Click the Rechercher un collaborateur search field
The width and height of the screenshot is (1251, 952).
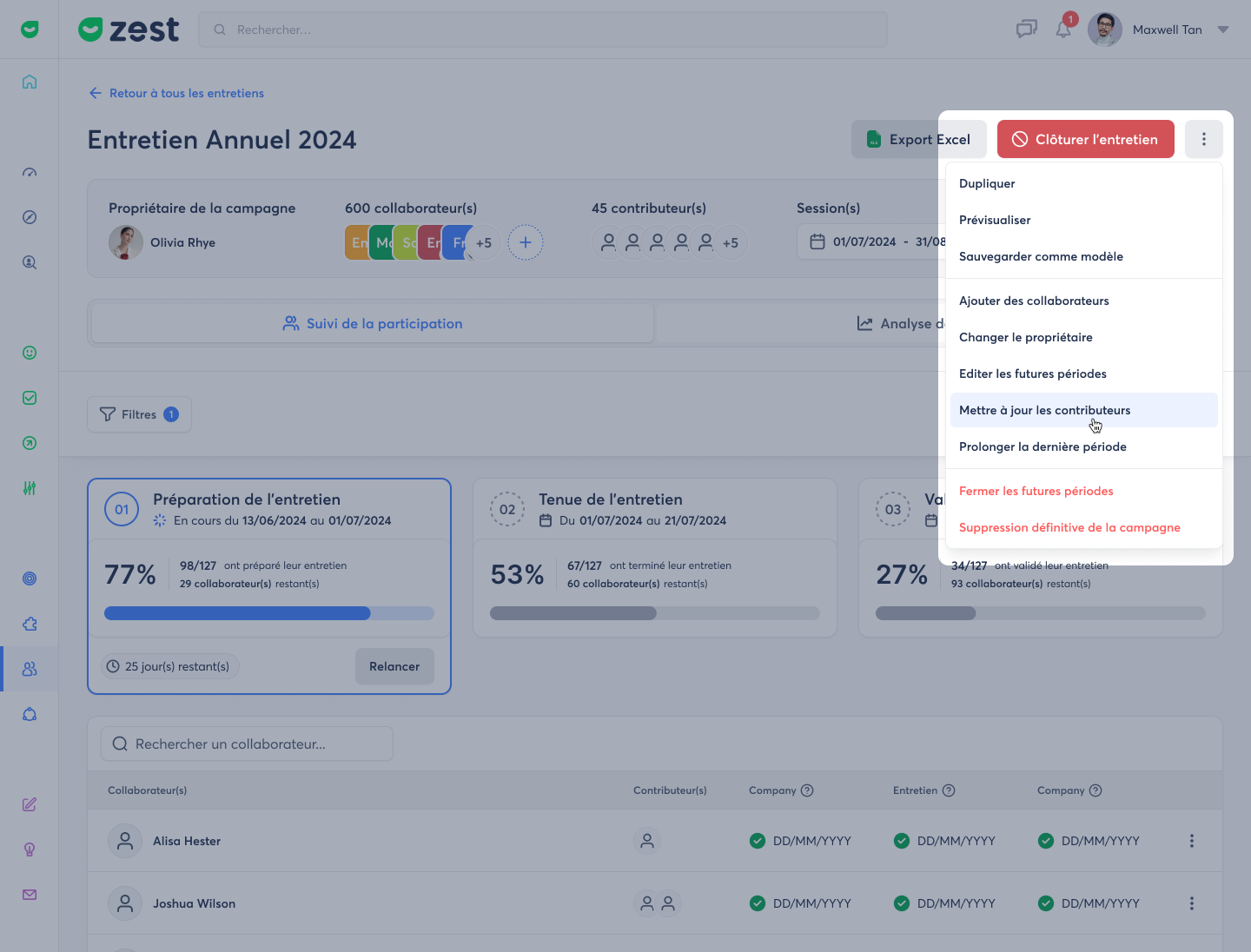click(x=248, y=744)
